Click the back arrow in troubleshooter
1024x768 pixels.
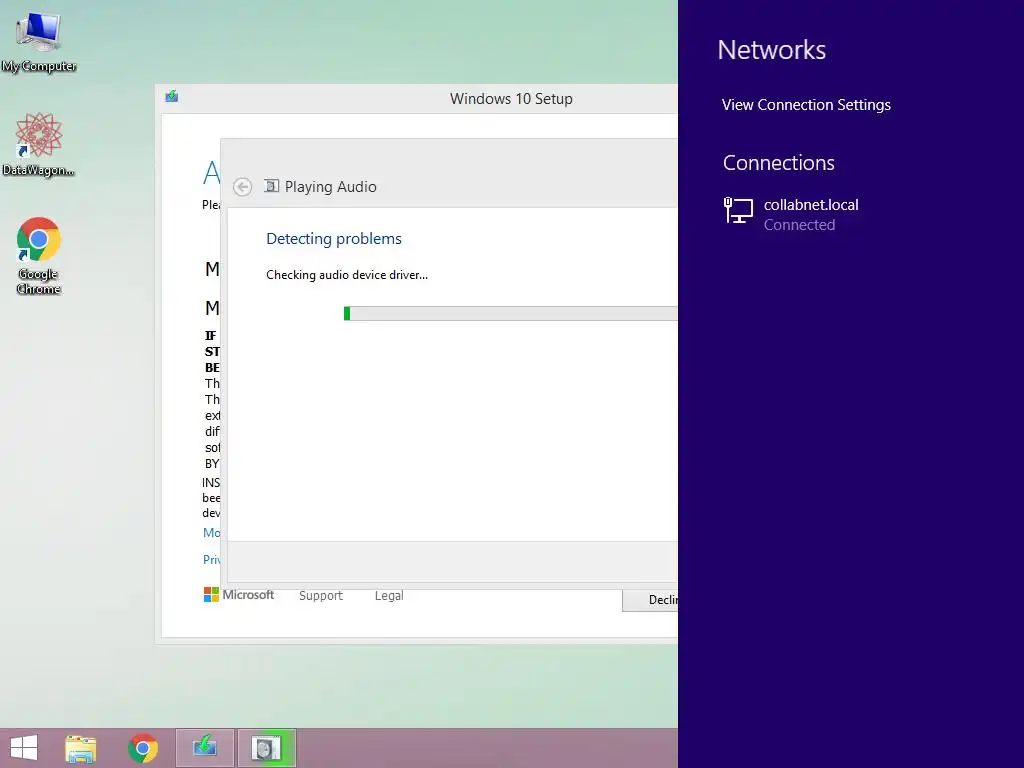tap(242, 187)
